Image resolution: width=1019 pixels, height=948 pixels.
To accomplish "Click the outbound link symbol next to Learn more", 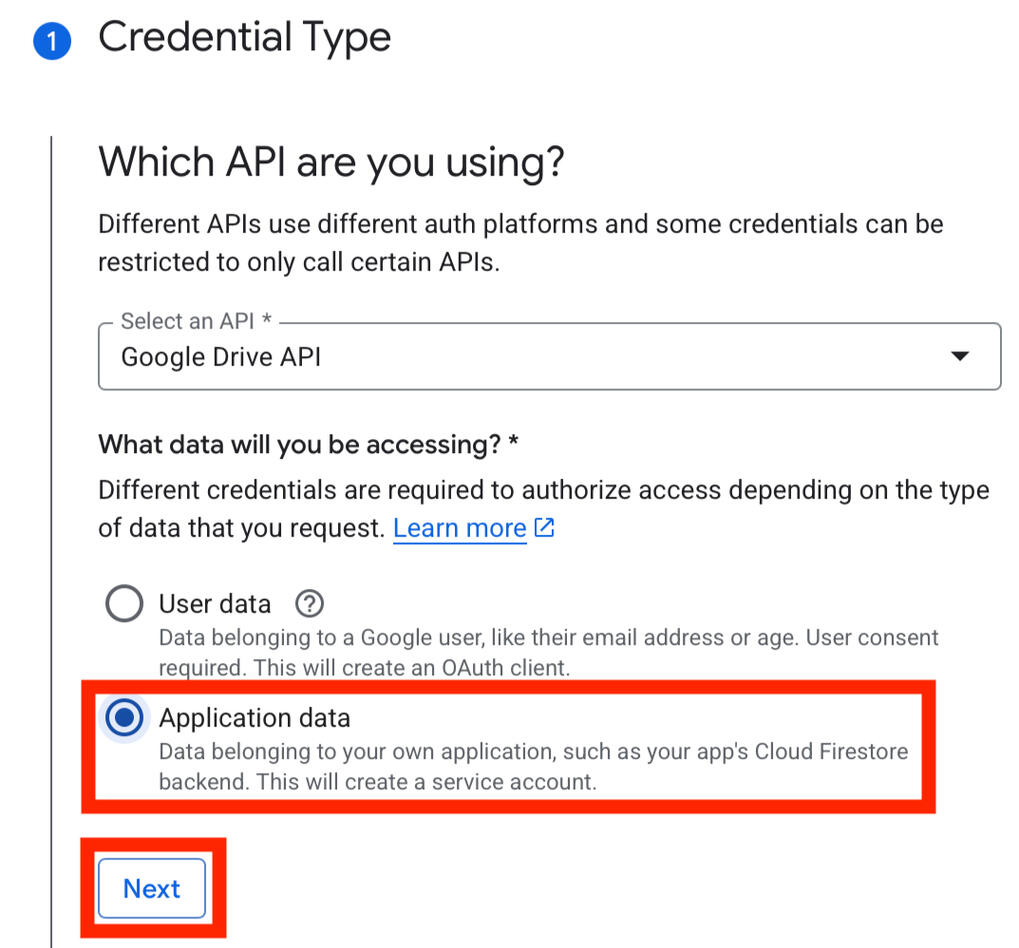I will click(543, 527).
